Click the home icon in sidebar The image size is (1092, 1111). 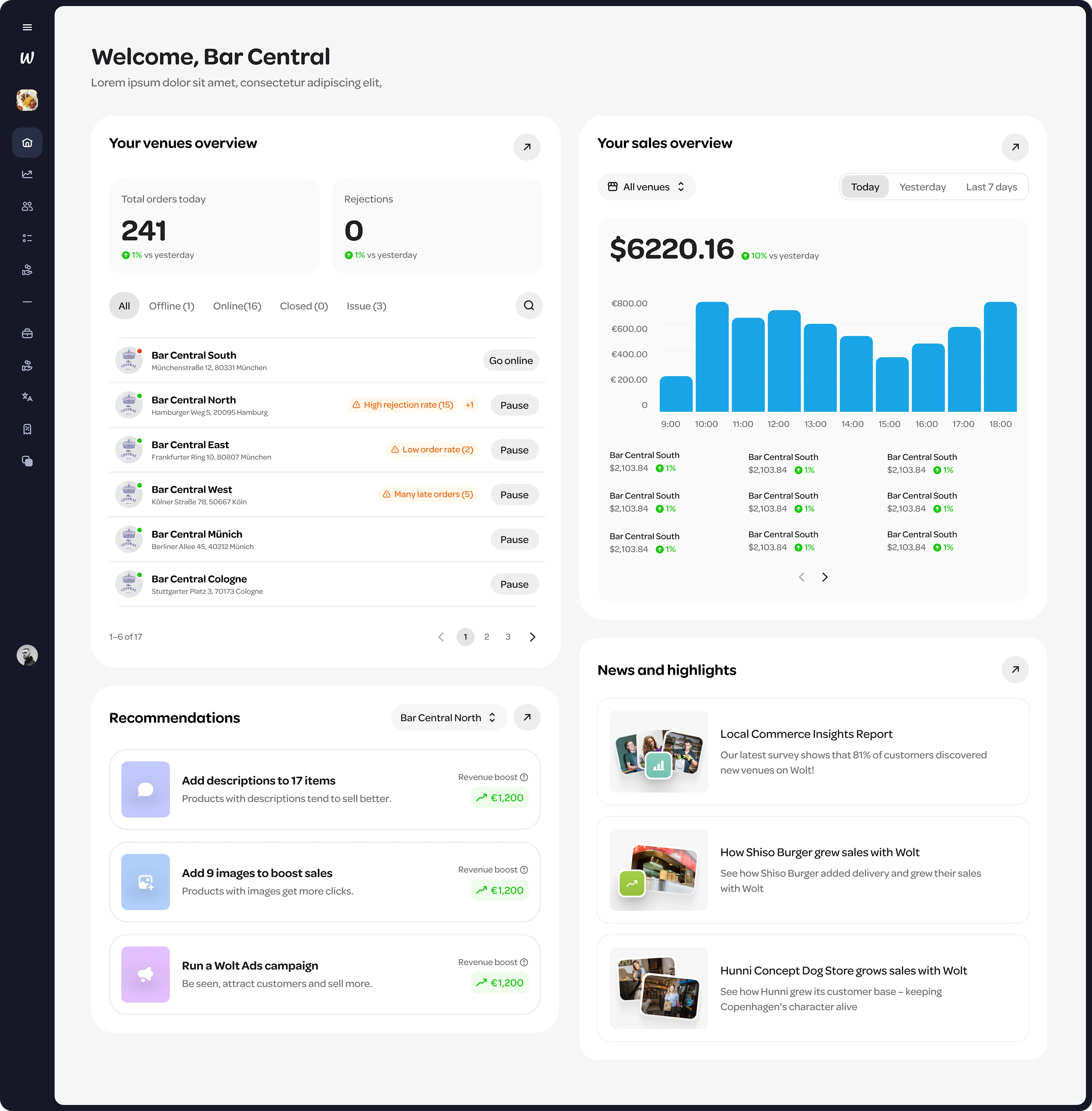27,143
